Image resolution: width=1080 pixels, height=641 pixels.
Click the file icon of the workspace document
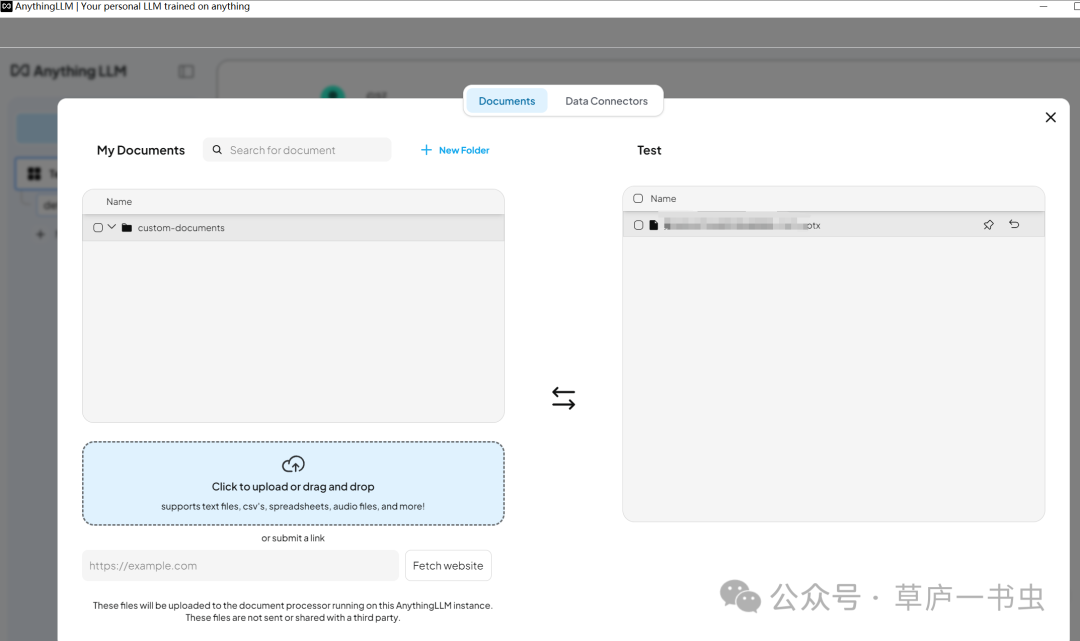(654, 225)
